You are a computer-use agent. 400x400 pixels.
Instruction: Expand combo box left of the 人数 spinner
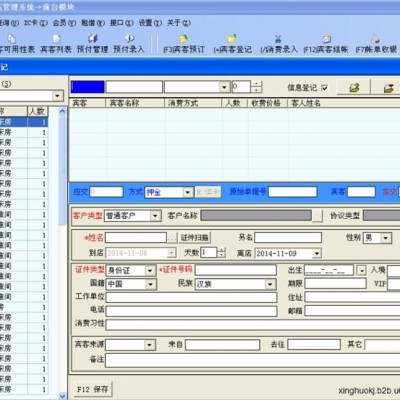click(224, 87)
